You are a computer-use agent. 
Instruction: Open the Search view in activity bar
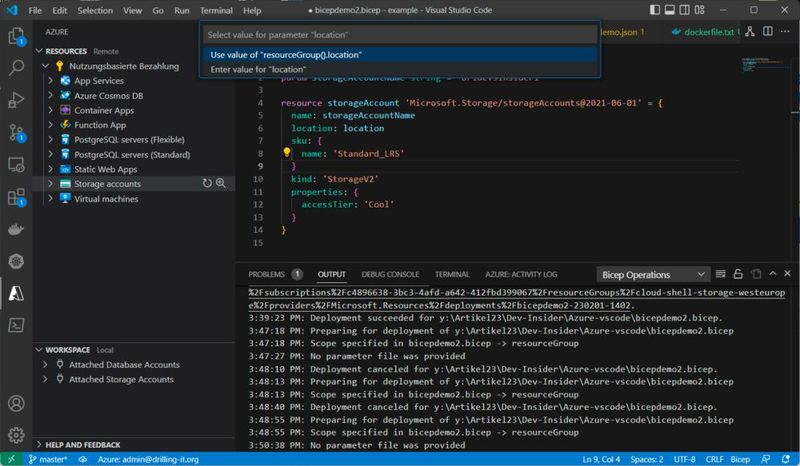coord(16,68)
